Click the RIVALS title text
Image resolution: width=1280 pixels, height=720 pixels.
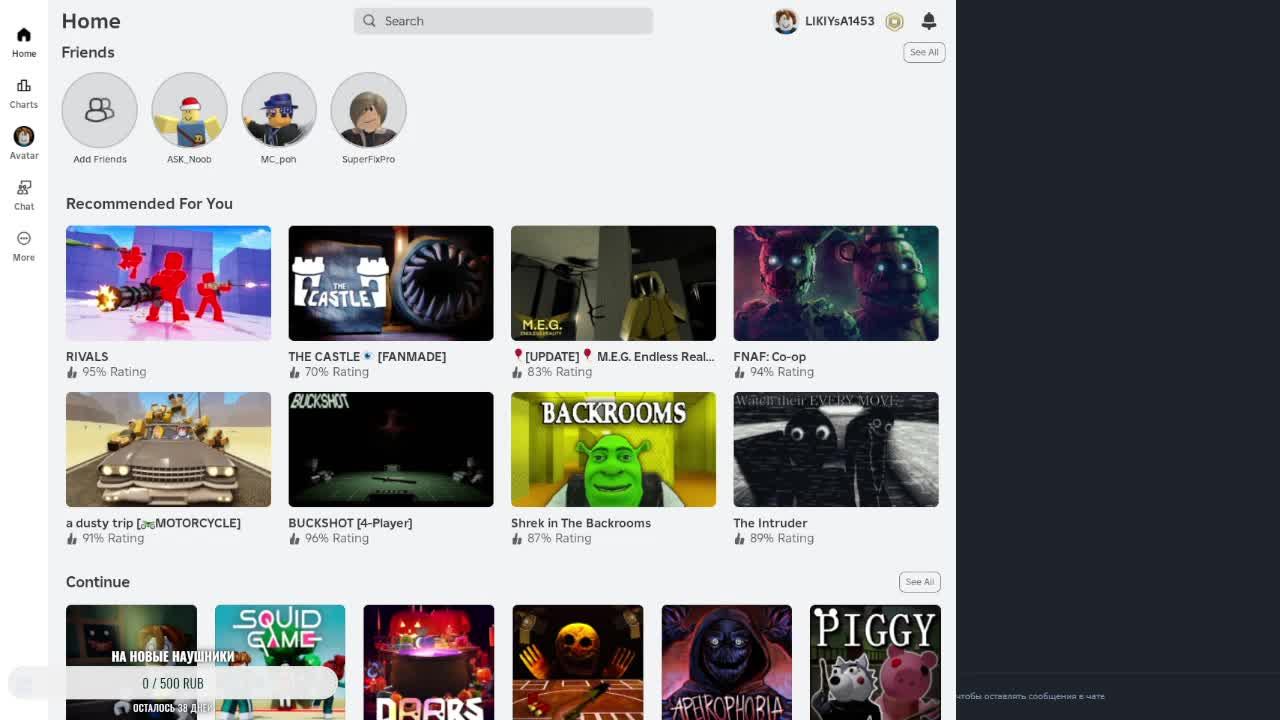coord(87,357)
